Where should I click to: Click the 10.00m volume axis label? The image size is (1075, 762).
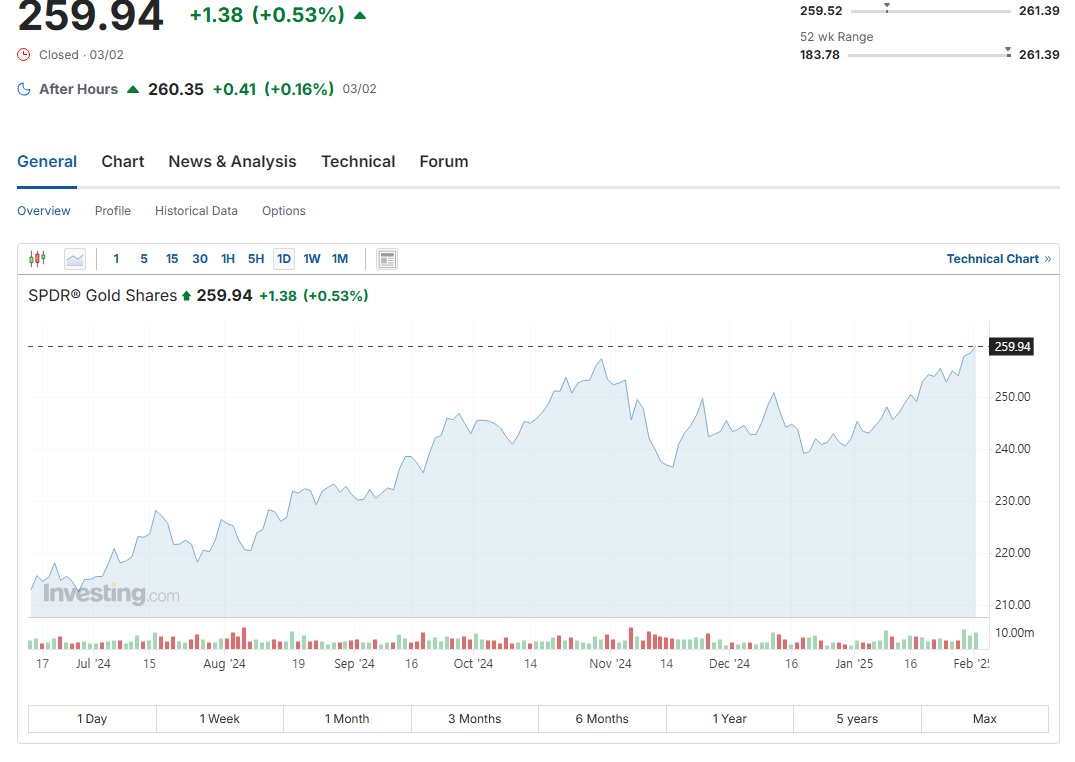point(1015,632)
